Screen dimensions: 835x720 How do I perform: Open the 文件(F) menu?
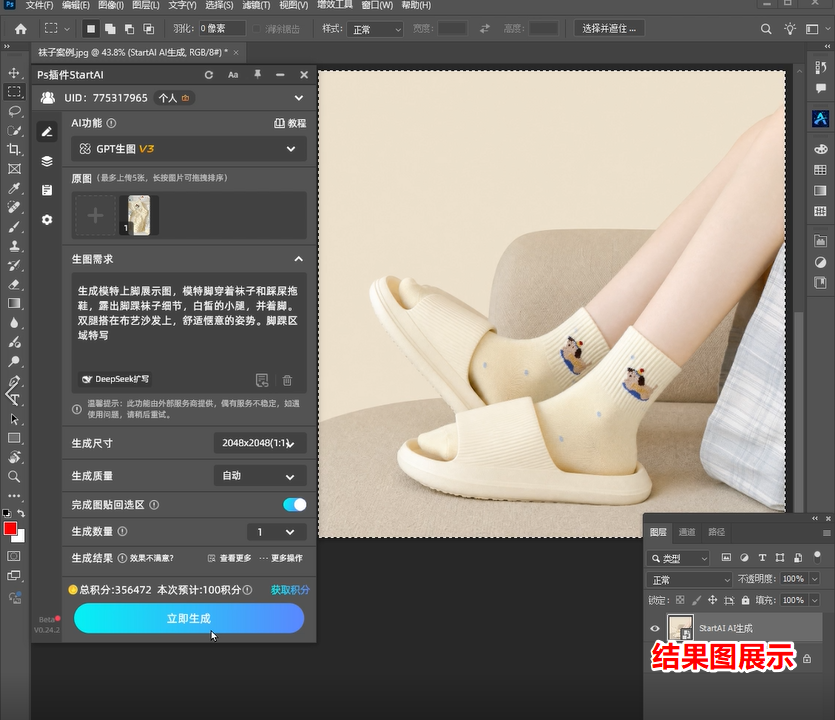point(40,5)
